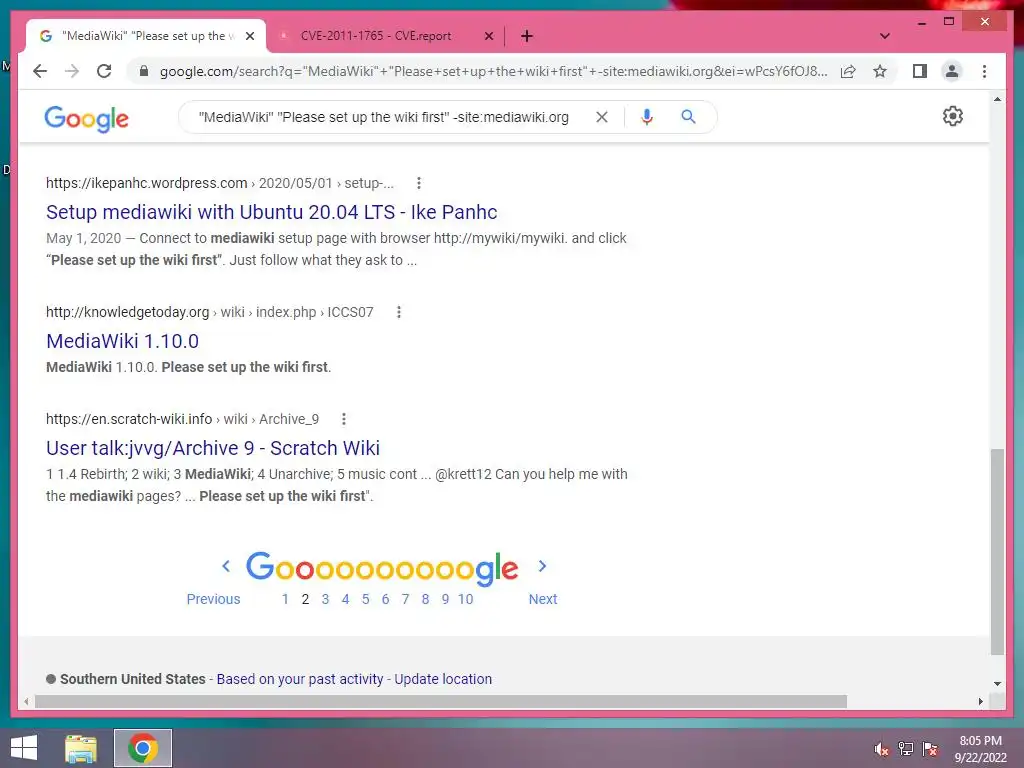
Task: Click the Update location link
Action: (443, 679)
